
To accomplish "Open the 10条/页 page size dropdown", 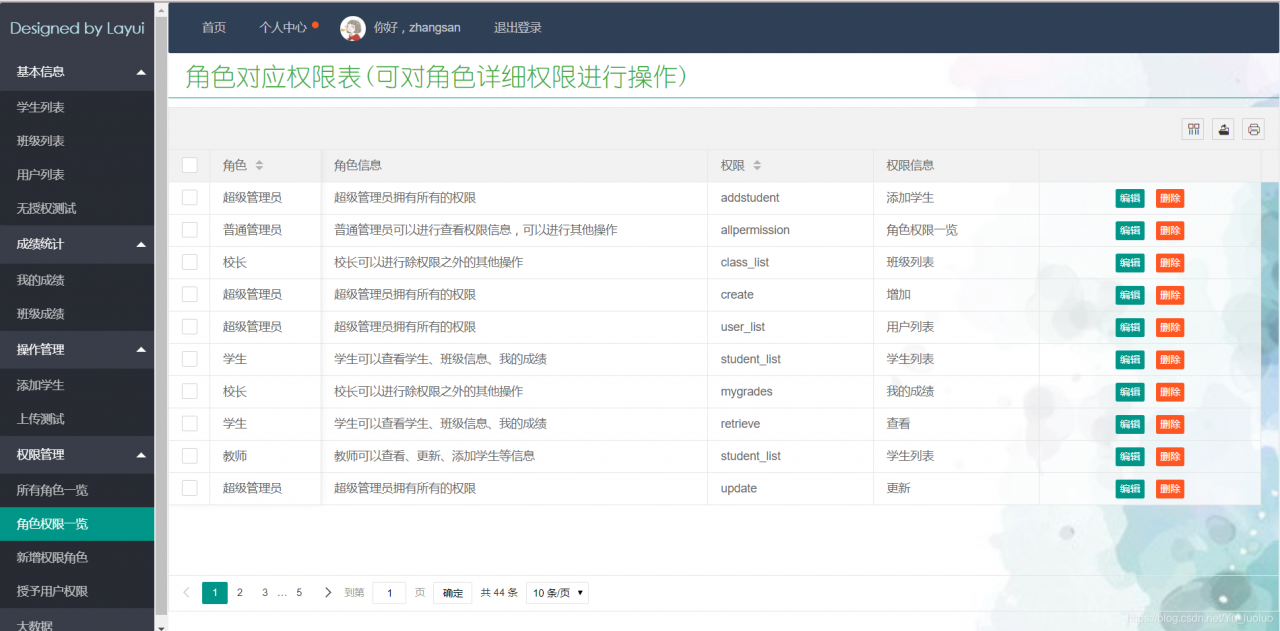I will tap(556, 592).
